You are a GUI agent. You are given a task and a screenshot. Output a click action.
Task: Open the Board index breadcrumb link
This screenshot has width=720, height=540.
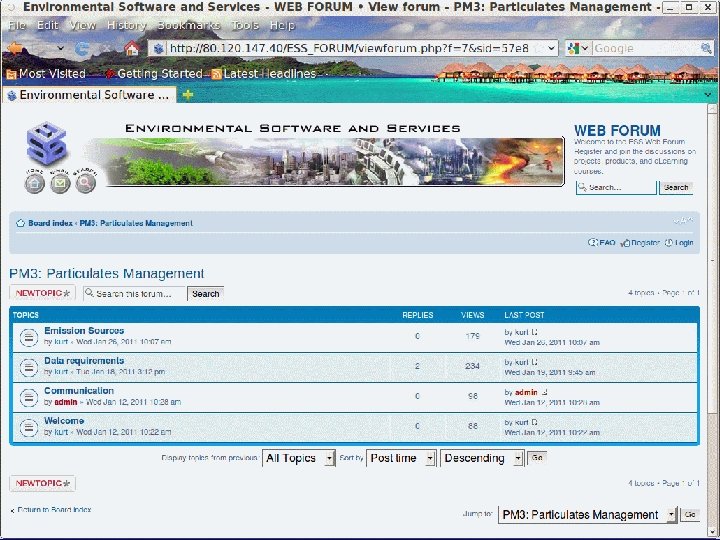point(51,223)
